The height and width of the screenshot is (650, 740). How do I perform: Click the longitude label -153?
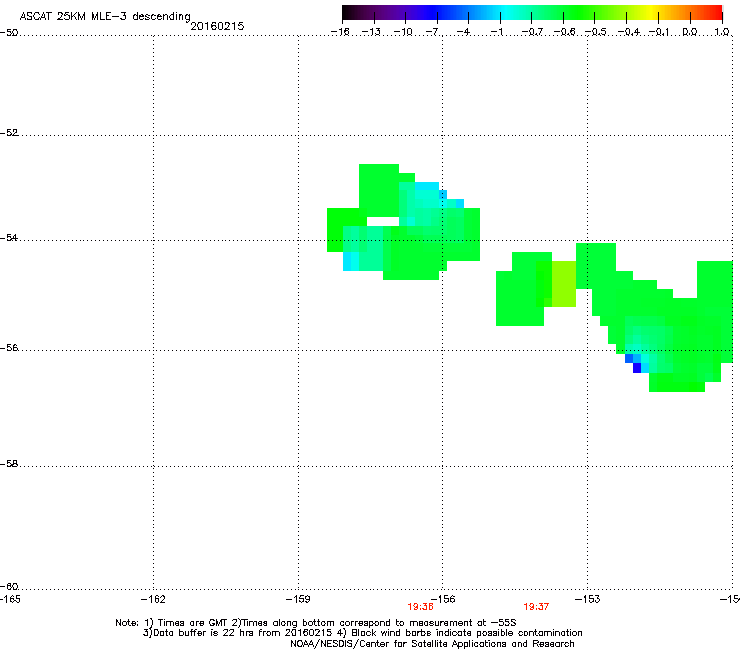(x=588, y=599)
